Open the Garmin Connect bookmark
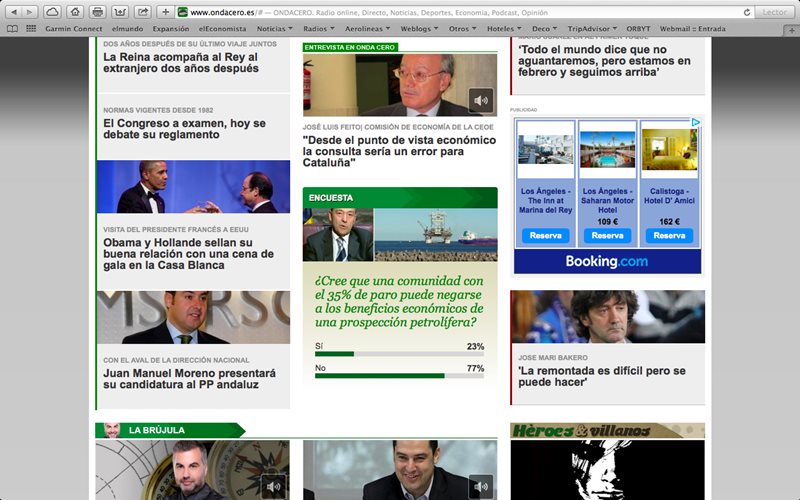The width and height of the screenshot is (800, 500). 75,28
